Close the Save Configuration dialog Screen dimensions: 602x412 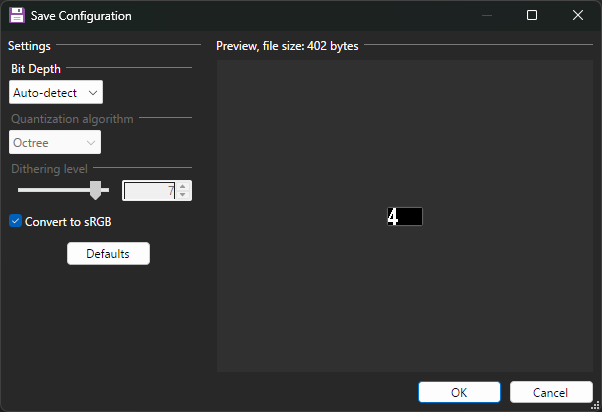pos(578,16)
